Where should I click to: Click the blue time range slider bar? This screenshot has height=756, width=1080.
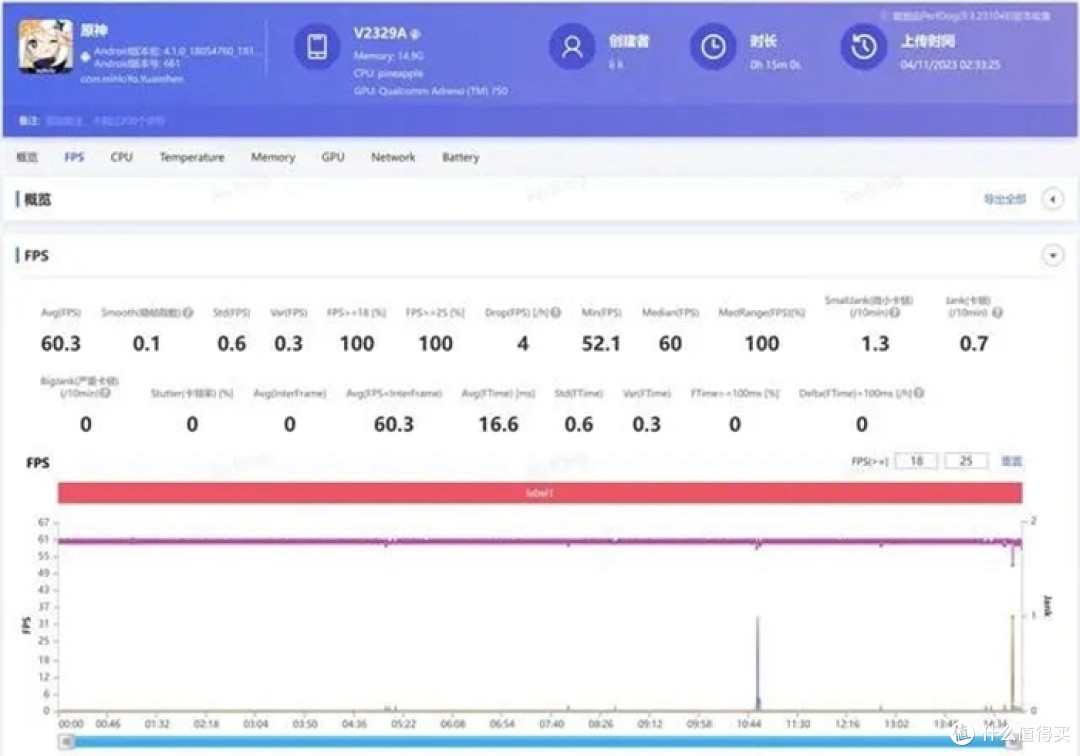tap(540, 742)
